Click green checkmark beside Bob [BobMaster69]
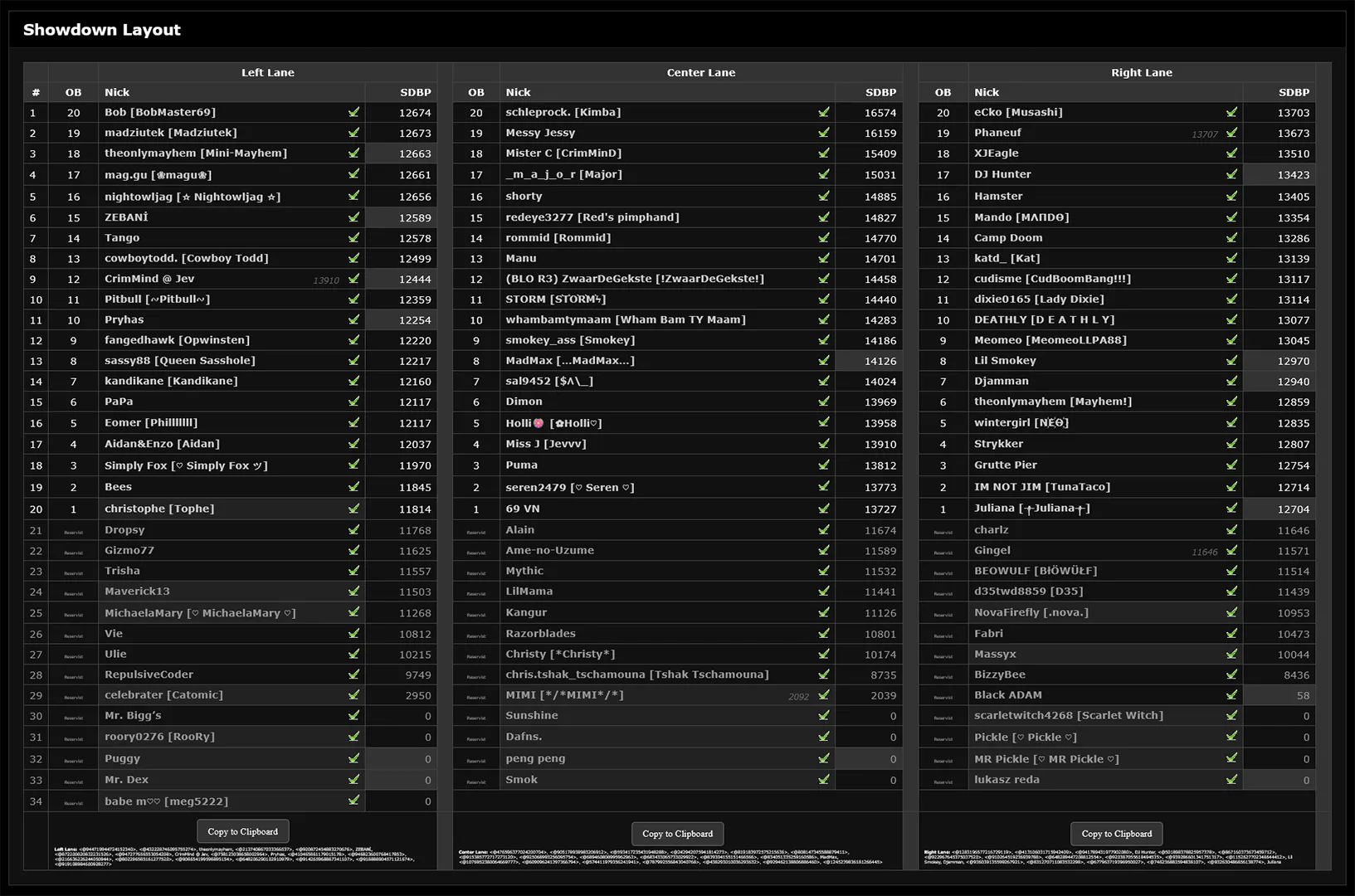 click(x=354, y=112)
